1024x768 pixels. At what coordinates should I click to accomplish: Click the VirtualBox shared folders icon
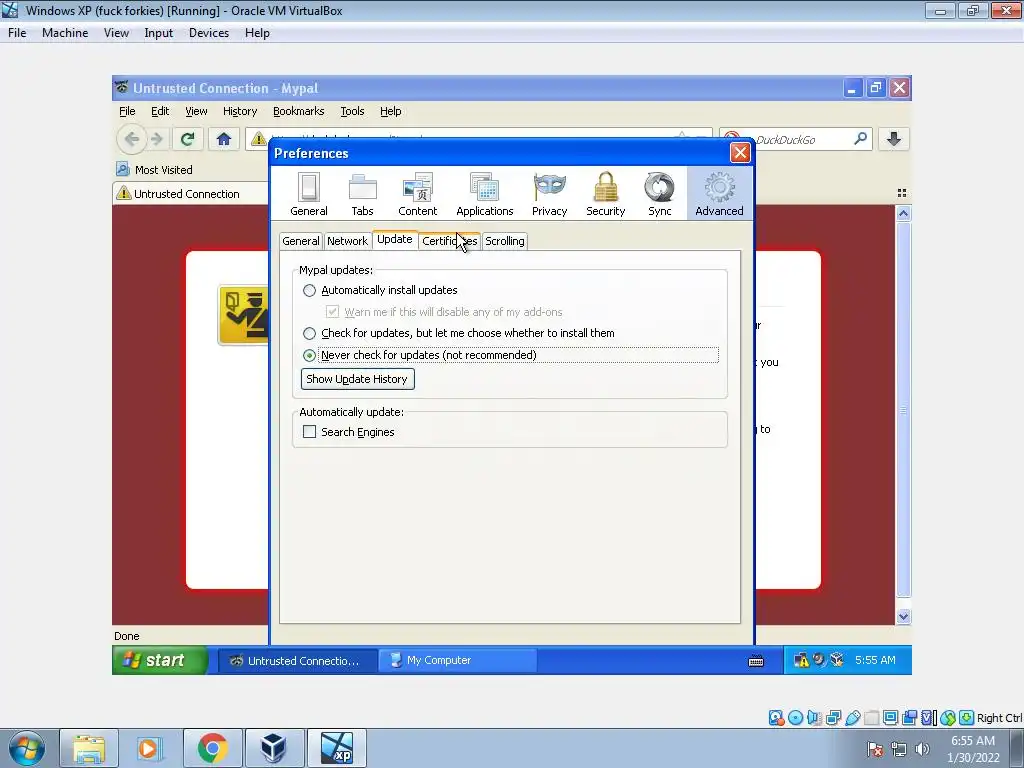[871, 718]
